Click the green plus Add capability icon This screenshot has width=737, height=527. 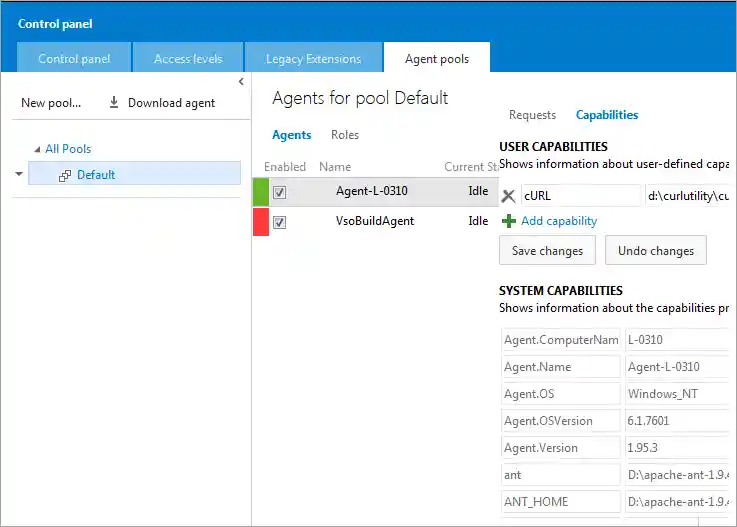click(x=509, y=221)
